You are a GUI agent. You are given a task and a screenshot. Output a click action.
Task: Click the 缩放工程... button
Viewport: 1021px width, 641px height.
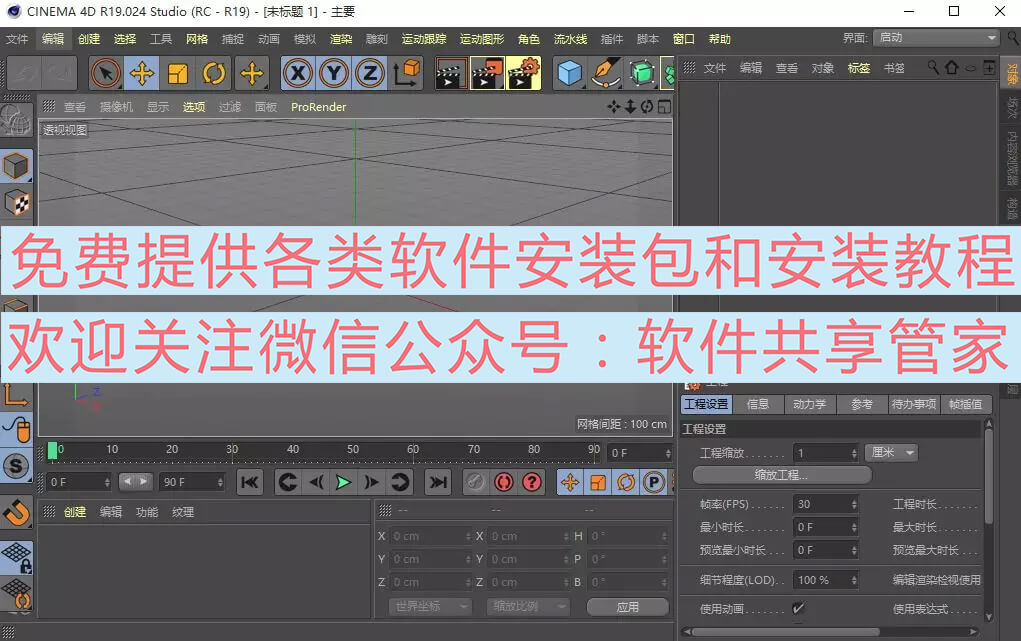tap(781, 475)
